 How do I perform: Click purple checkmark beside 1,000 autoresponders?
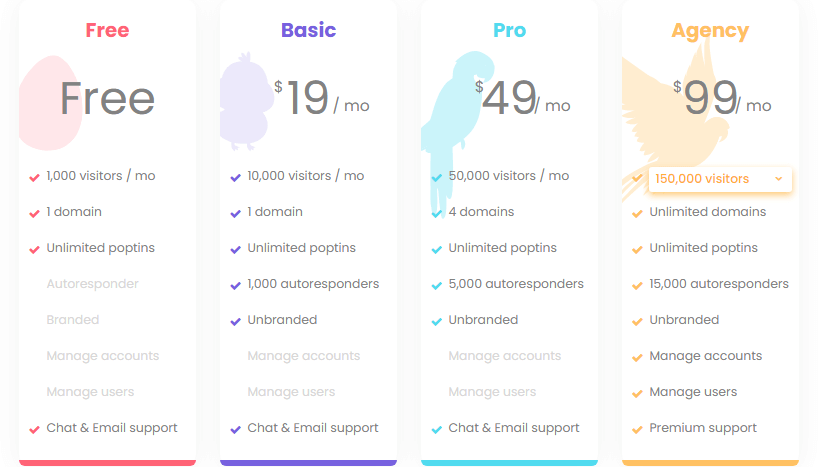[236, 285]
